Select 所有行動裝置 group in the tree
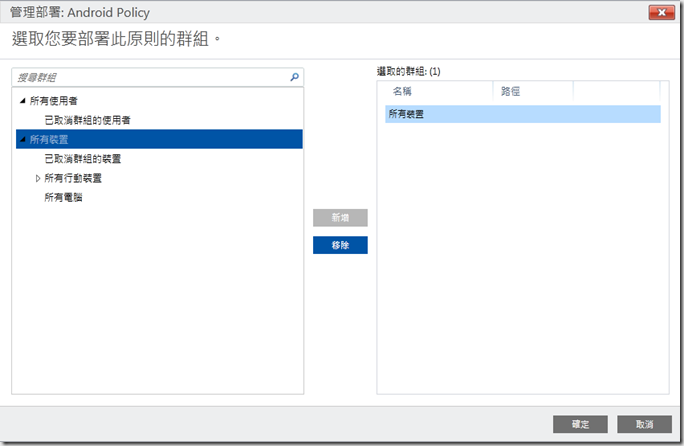Image resolution: width=684 pixels, height=446 pixels. pos(73,178)
